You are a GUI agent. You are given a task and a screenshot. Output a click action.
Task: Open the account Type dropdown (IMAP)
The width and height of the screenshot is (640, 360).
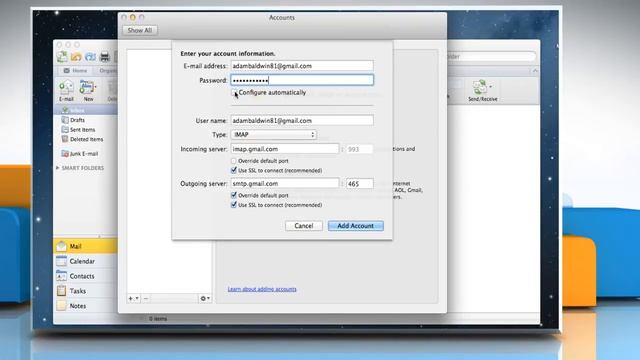click(x=273, y=135)
